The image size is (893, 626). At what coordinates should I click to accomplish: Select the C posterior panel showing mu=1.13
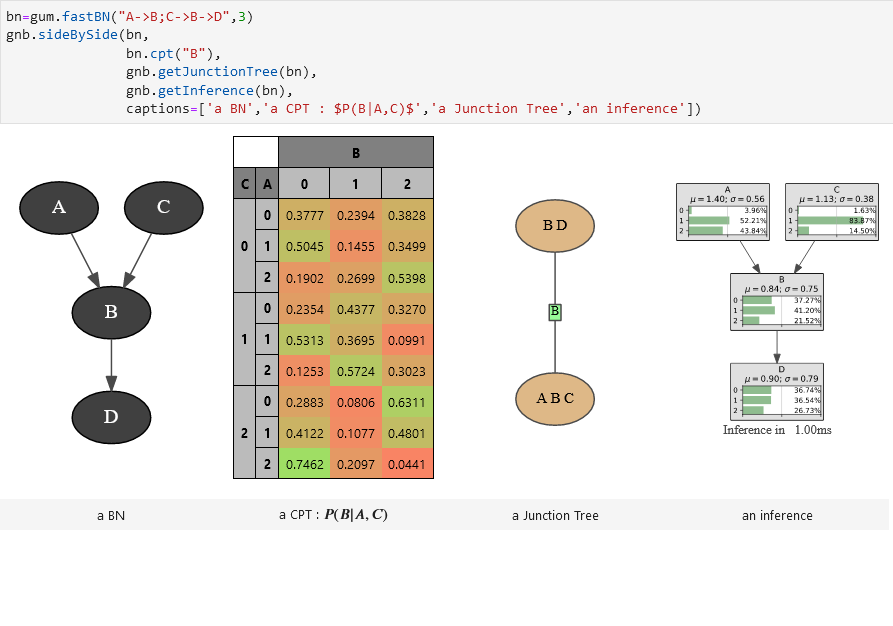(833, 211)
